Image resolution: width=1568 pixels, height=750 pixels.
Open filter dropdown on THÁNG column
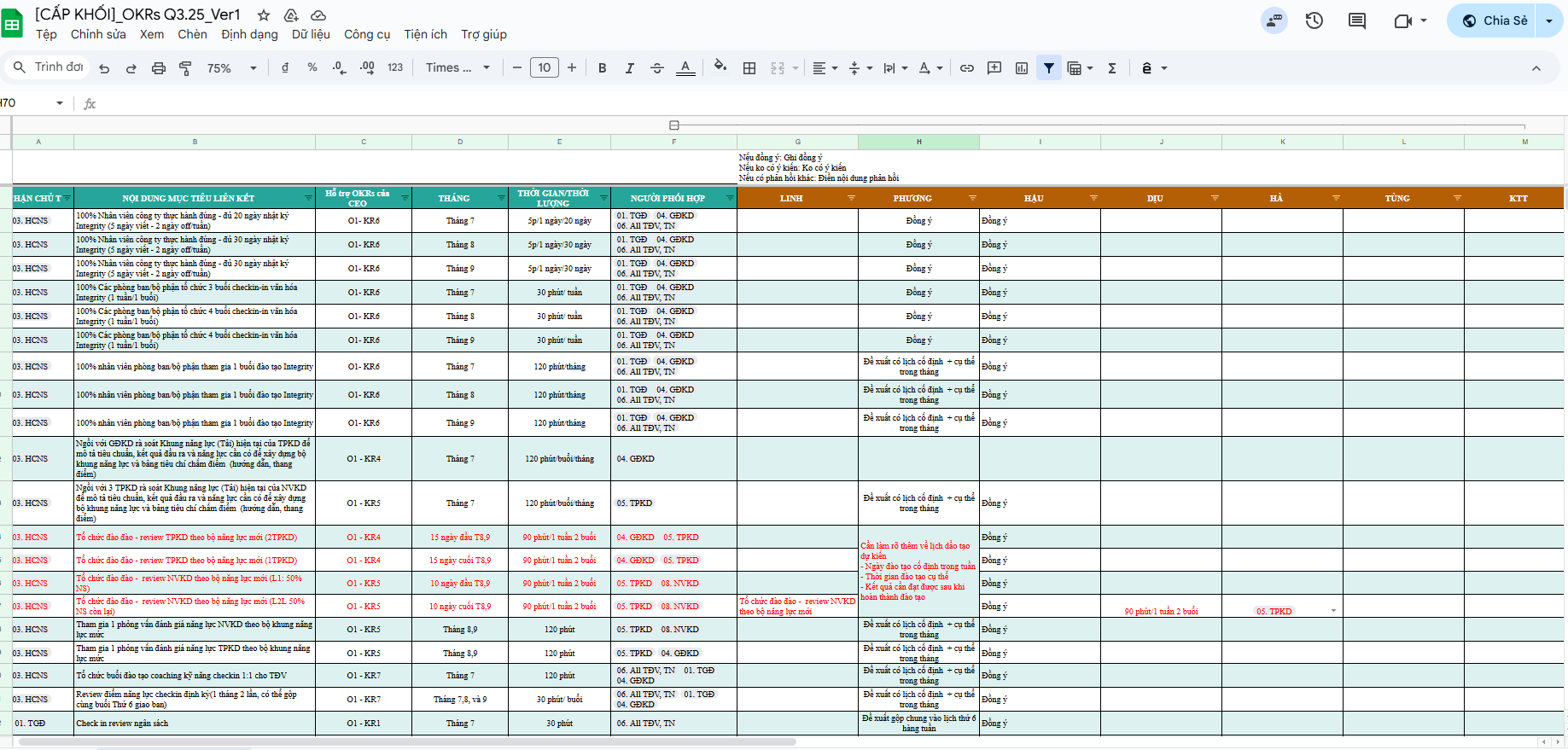(x=502, y=198)
